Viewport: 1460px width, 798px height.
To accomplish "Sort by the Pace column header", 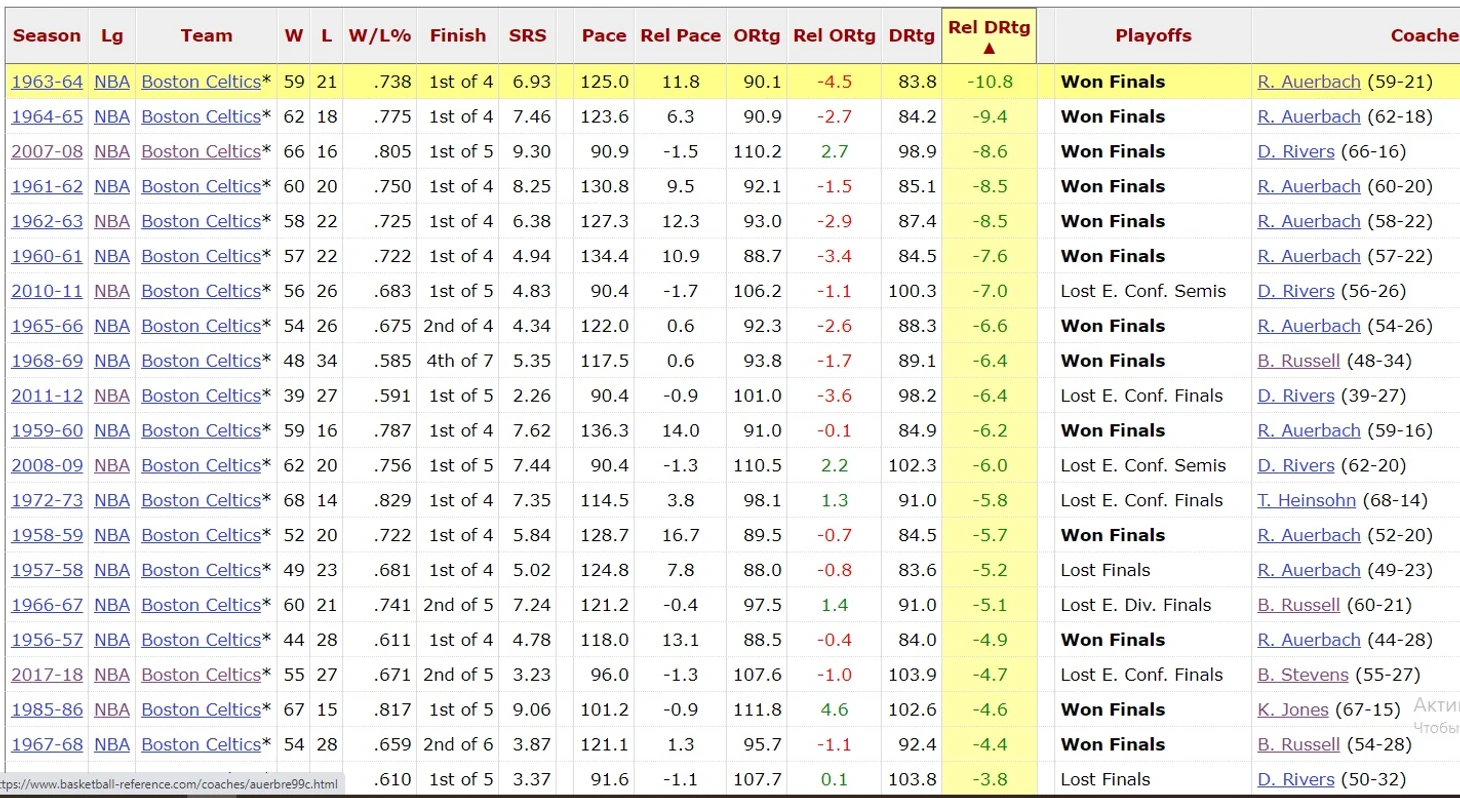I will pos(604,35).
